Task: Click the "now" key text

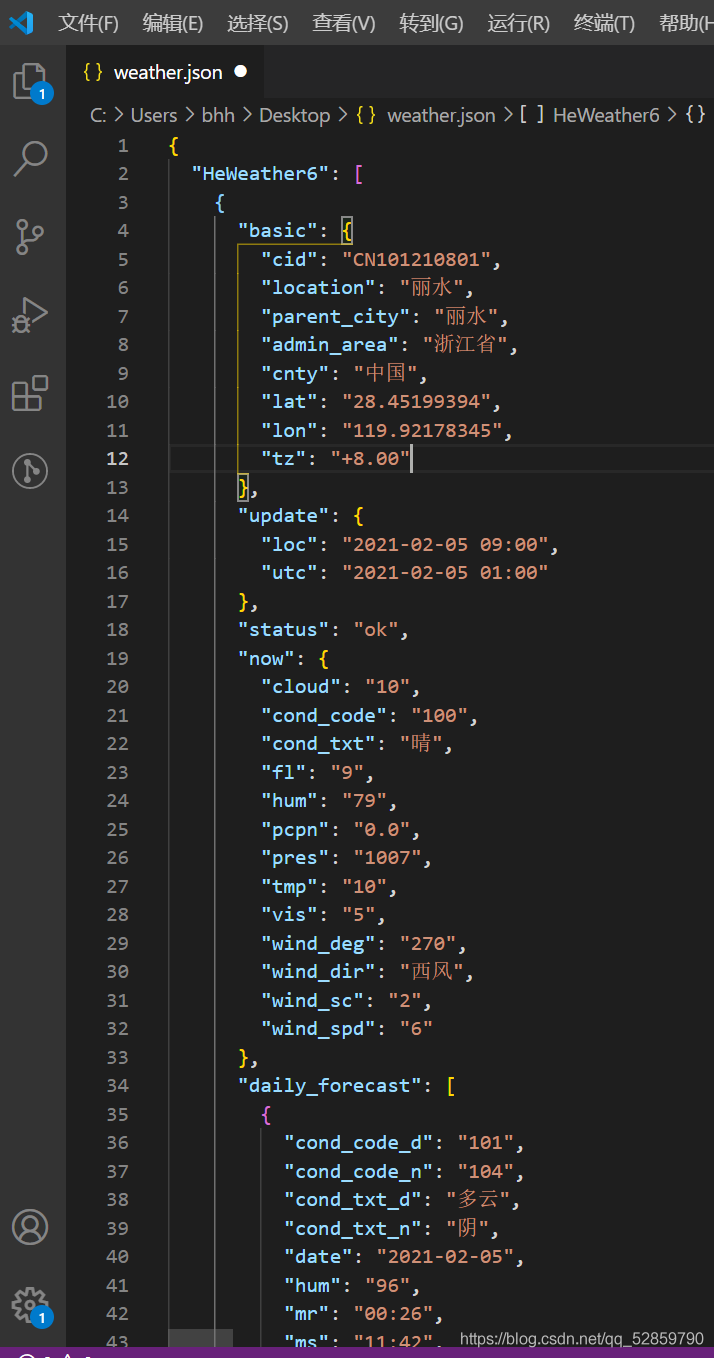Action: (x=266, y=659)
